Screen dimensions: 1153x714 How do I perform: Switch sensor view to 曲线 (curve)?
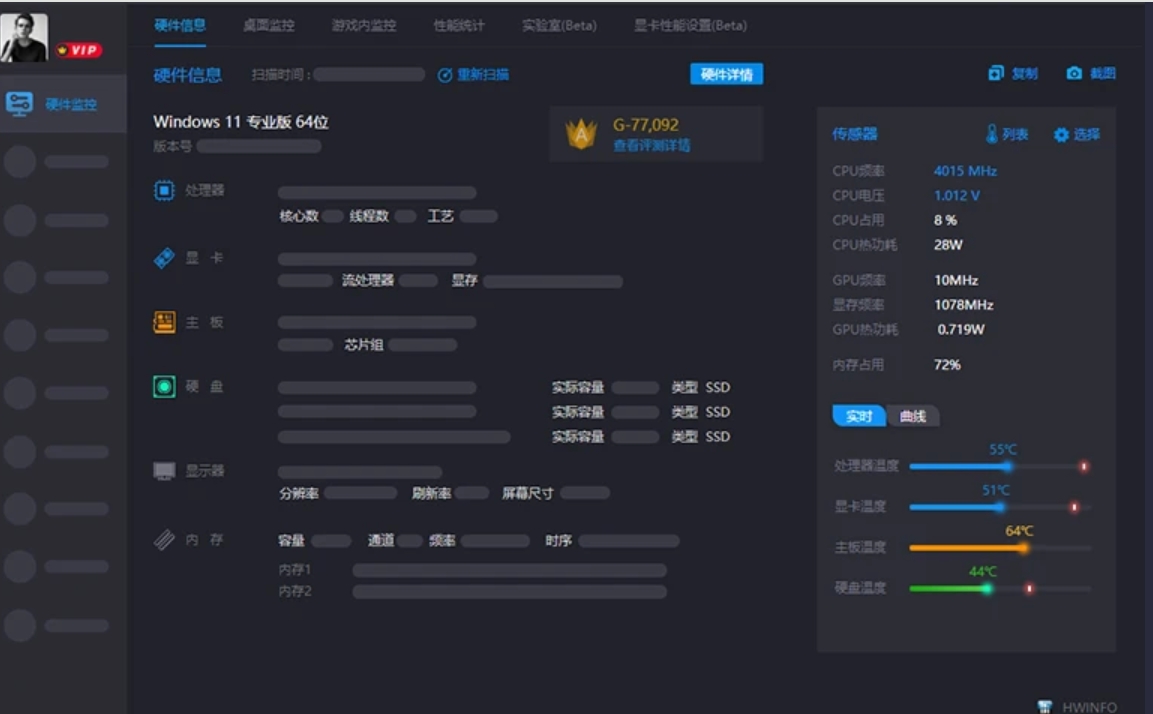[913, 417]
